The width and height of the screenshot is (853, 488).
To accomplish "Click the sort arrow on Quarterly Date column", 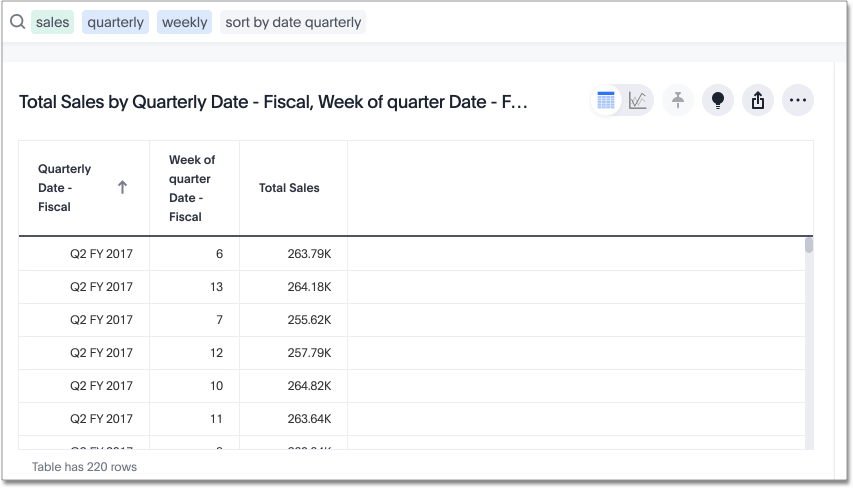I will [x=122, y=187].
